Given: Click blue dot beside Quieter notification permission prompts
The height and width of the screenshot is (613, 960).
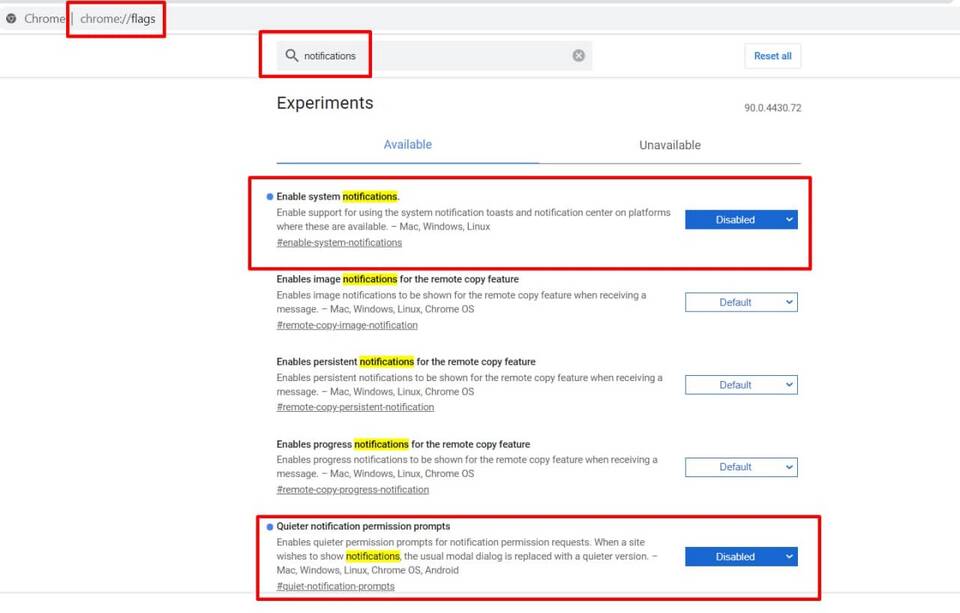Looking at the screenshot, I should (x=270, y=527).
